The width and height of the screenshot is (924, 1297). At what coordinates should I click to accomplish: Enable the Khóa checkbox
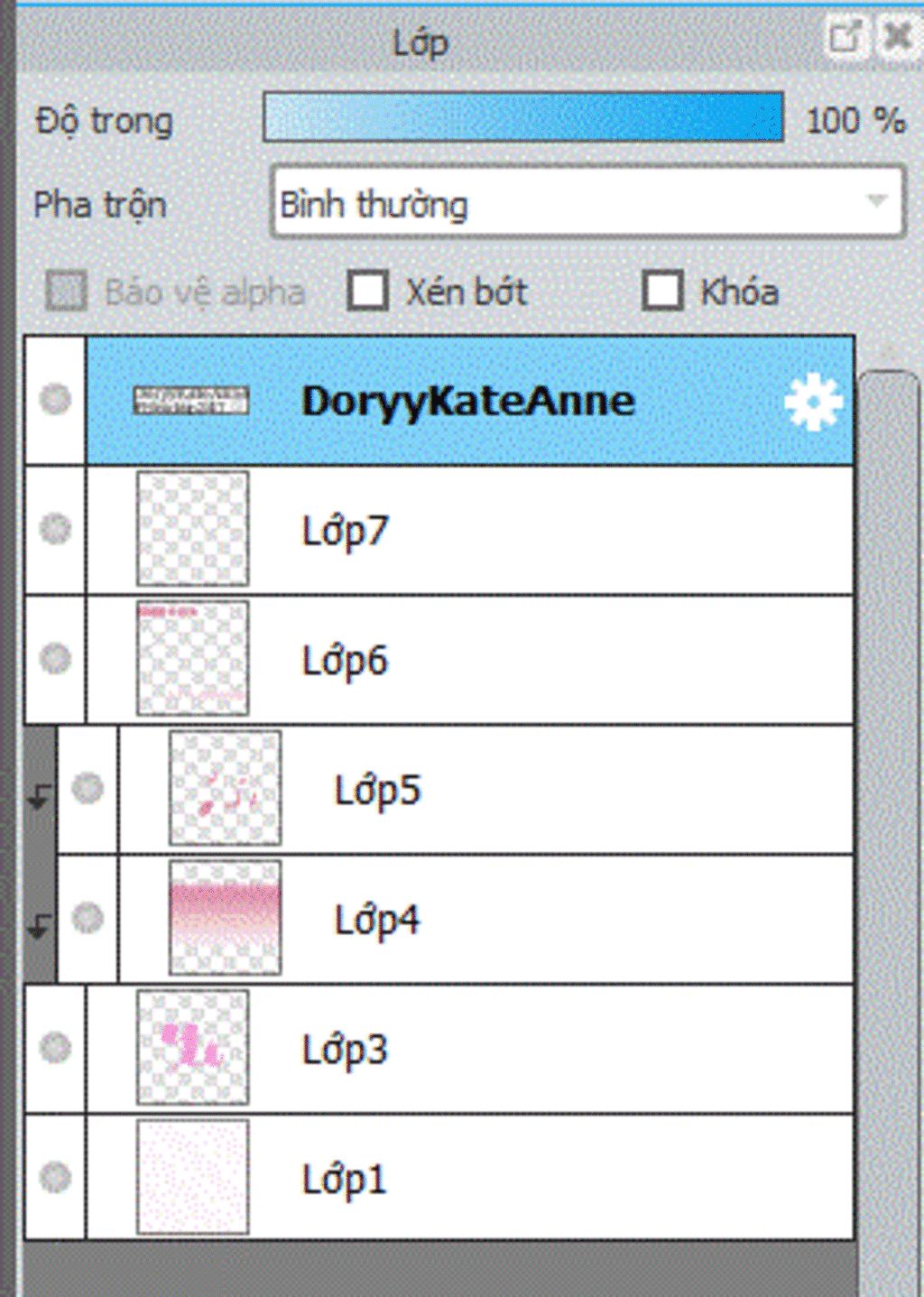(662, 291)
